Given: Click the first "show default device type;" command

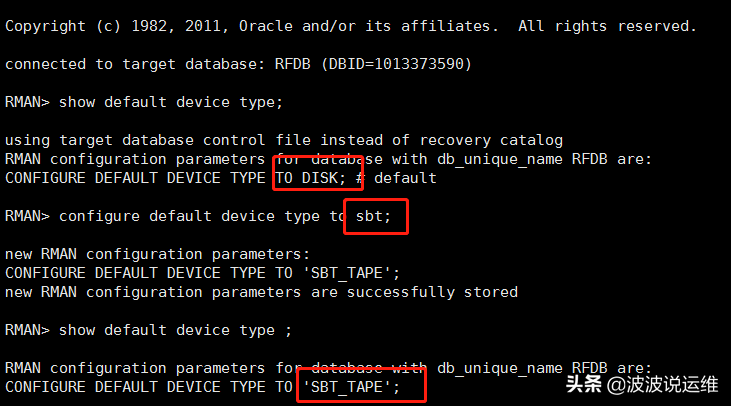Looking at the screenshot, I should coord(172,102).
